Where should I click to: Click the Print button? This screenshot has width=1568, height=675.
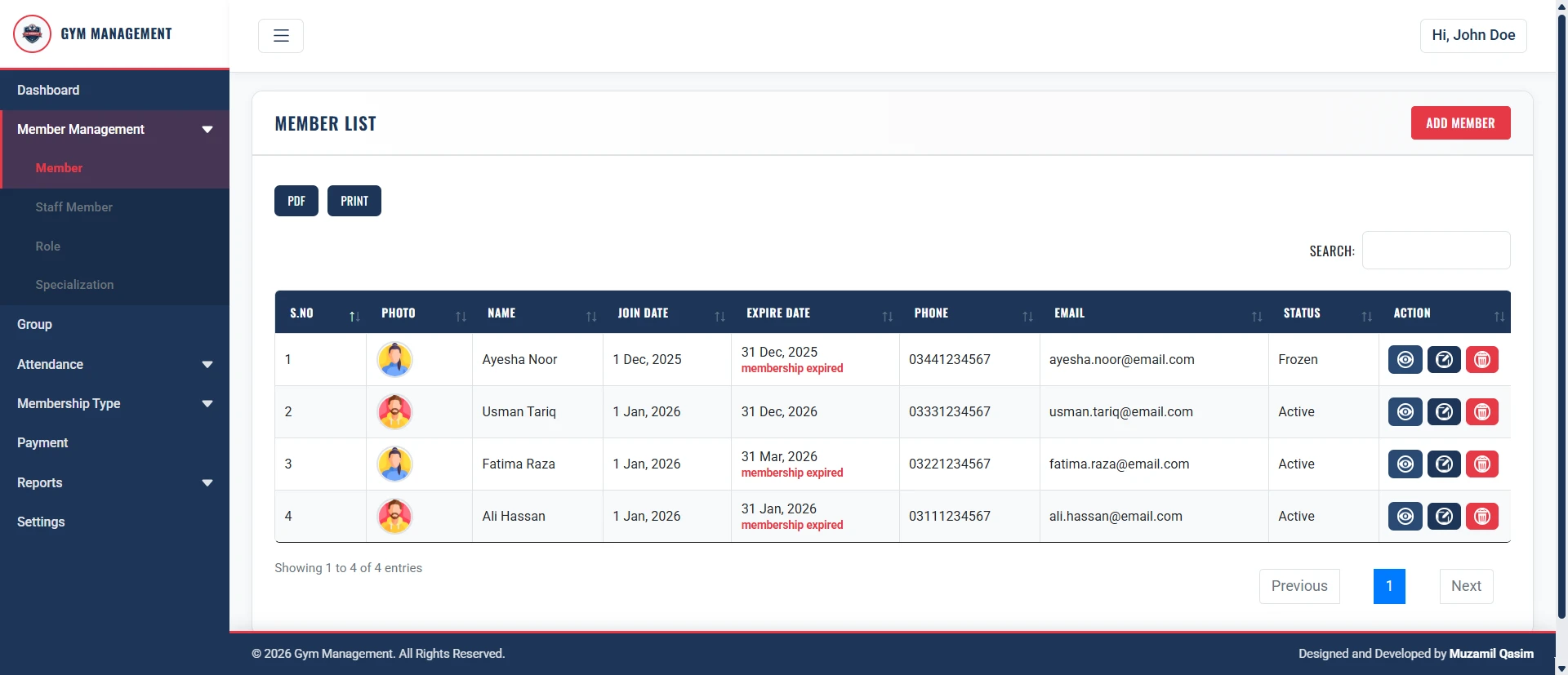[x=354, y=201]
